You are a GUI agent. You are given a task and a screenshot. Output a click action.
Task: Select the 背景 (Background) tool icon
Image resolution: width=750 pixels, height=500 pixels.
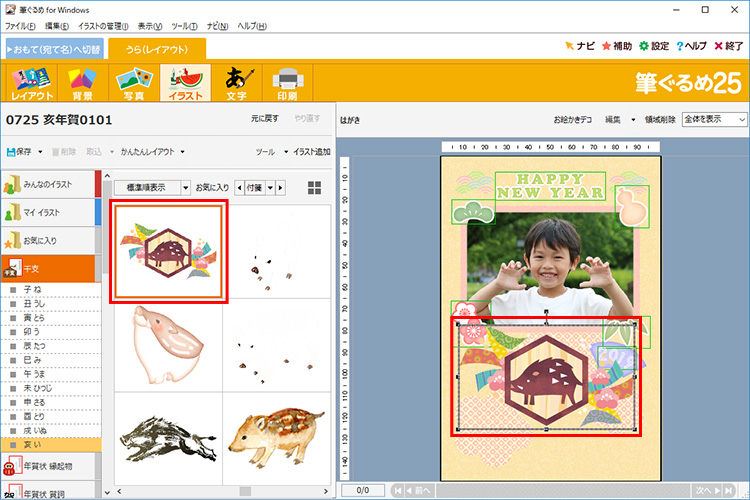pos(83,84)
